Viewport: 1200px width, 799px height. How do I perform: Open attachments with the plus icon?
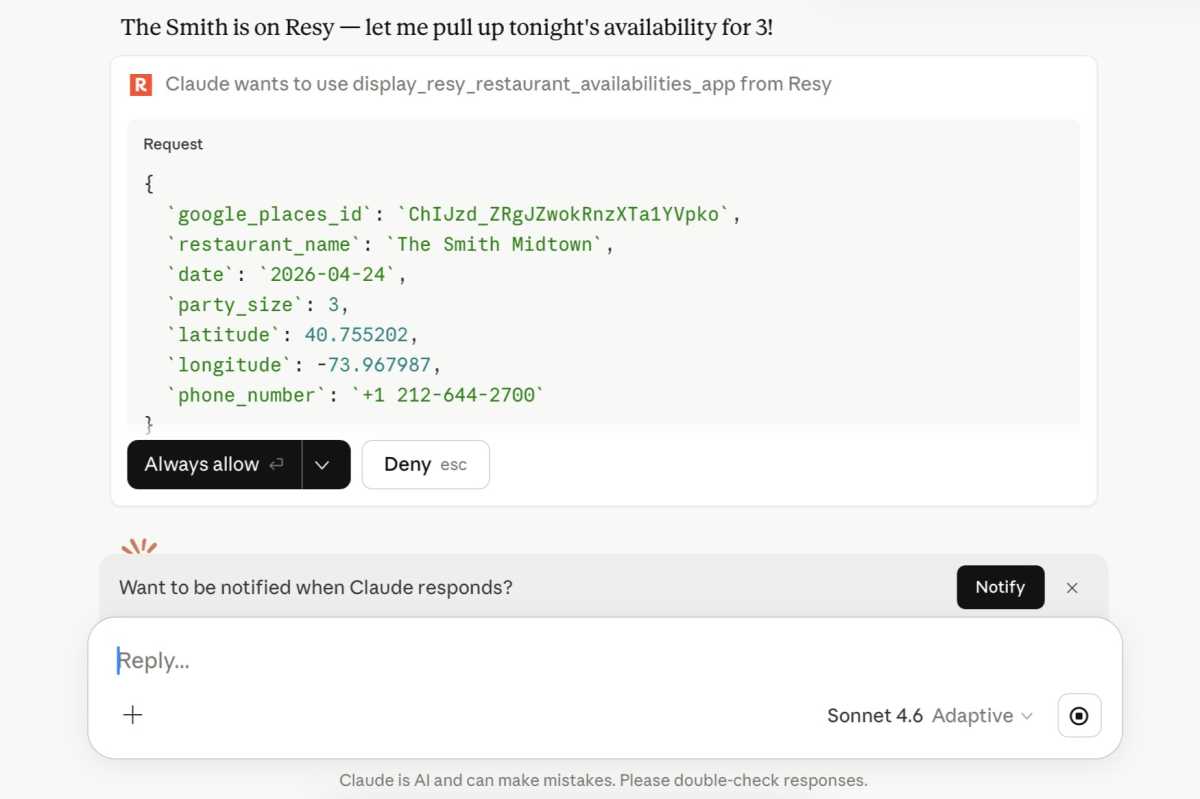click(133, 714)
